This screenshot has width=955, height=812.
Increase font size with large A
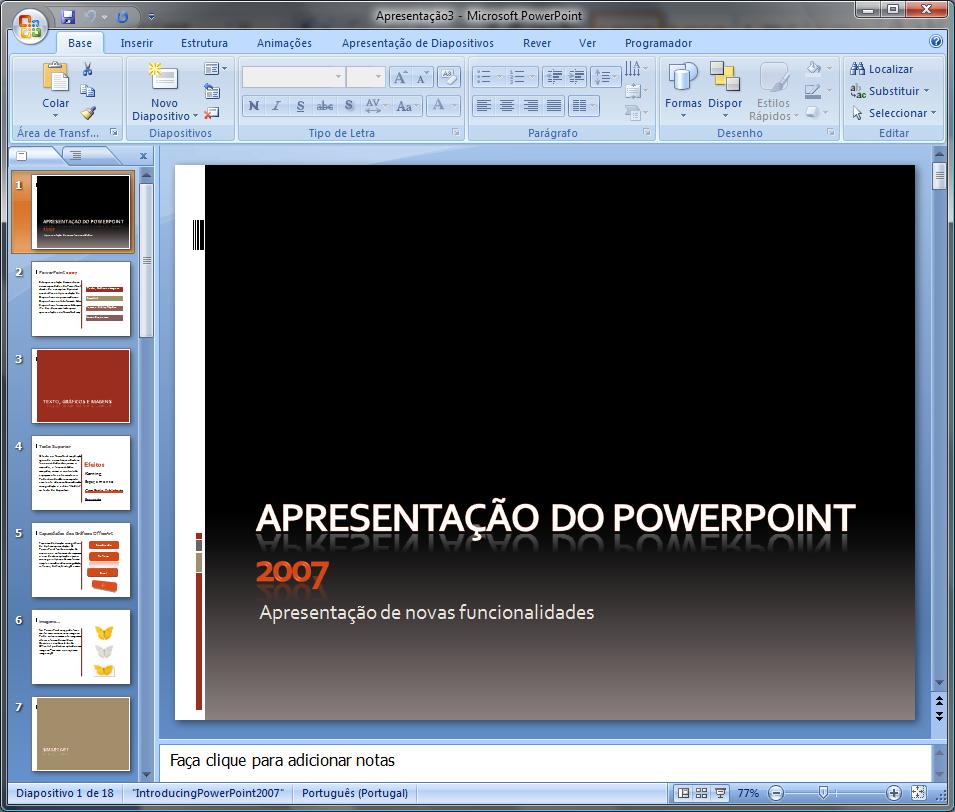click(400, 77)
